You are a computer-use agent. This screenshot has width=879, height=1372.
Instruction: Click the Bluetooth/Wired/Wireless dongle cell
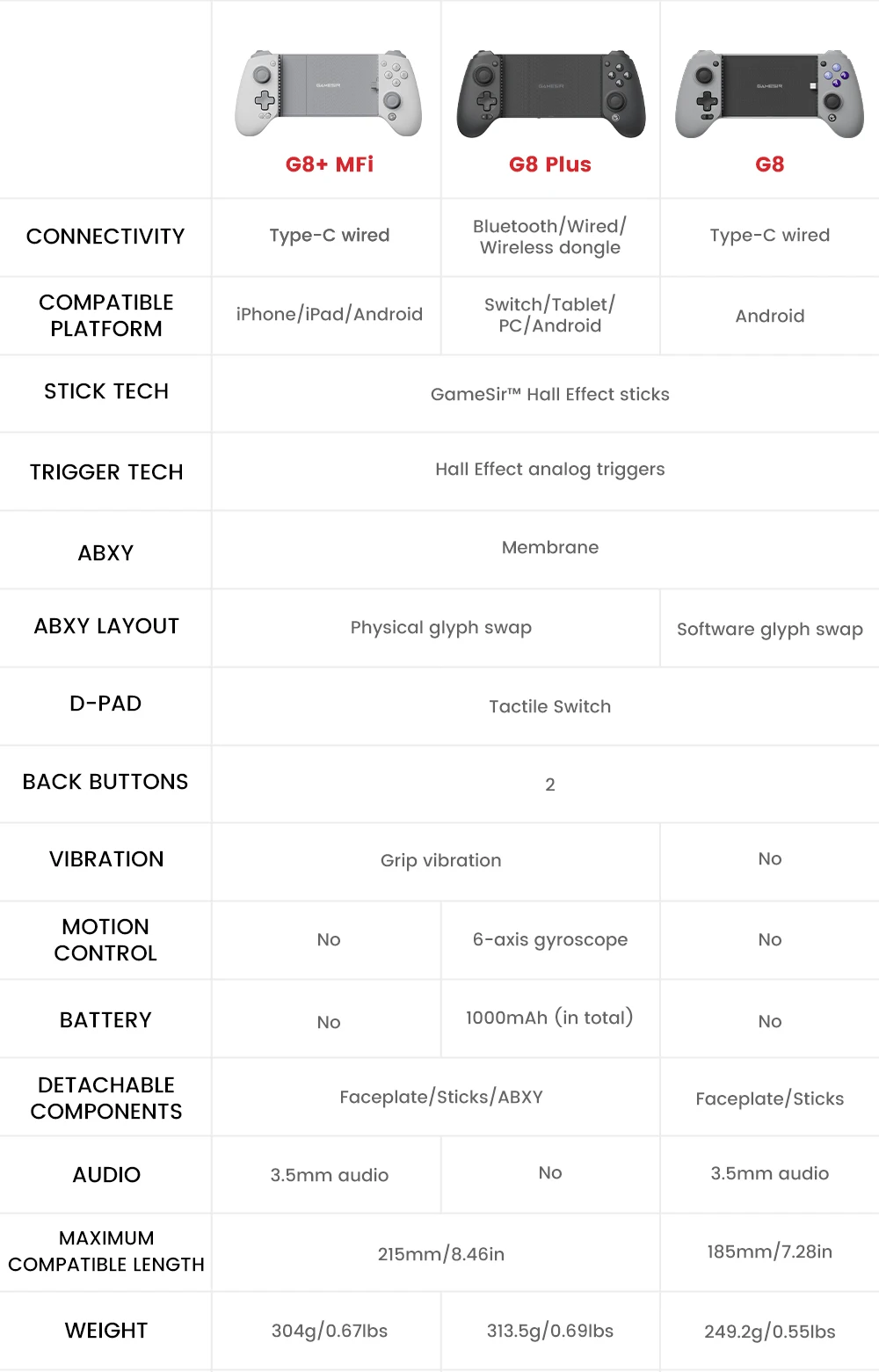(550, 237)
